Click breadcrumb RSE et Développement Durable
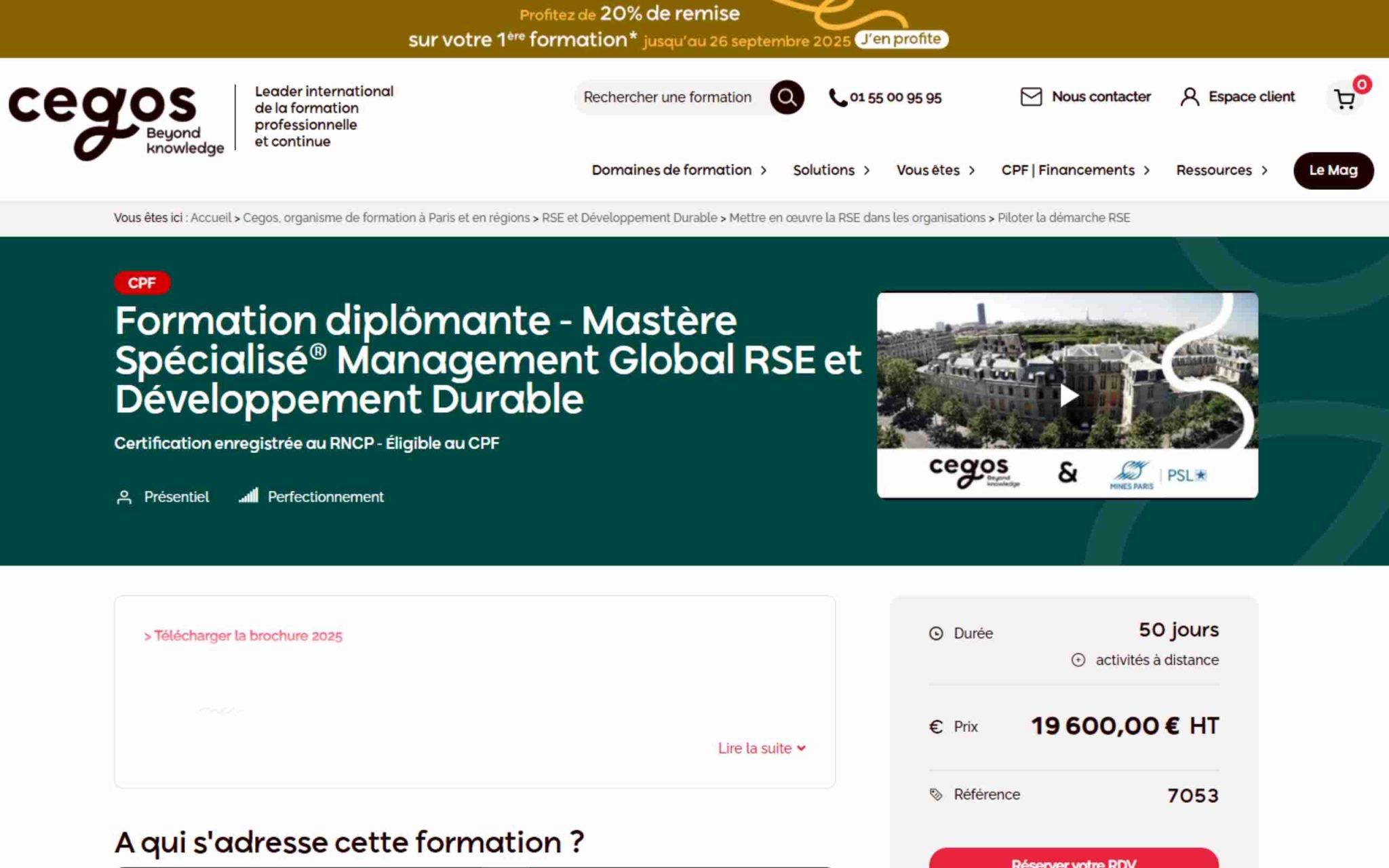This screenshot has height=868, width=1389. pyautogui.click(x=629, y=218)
